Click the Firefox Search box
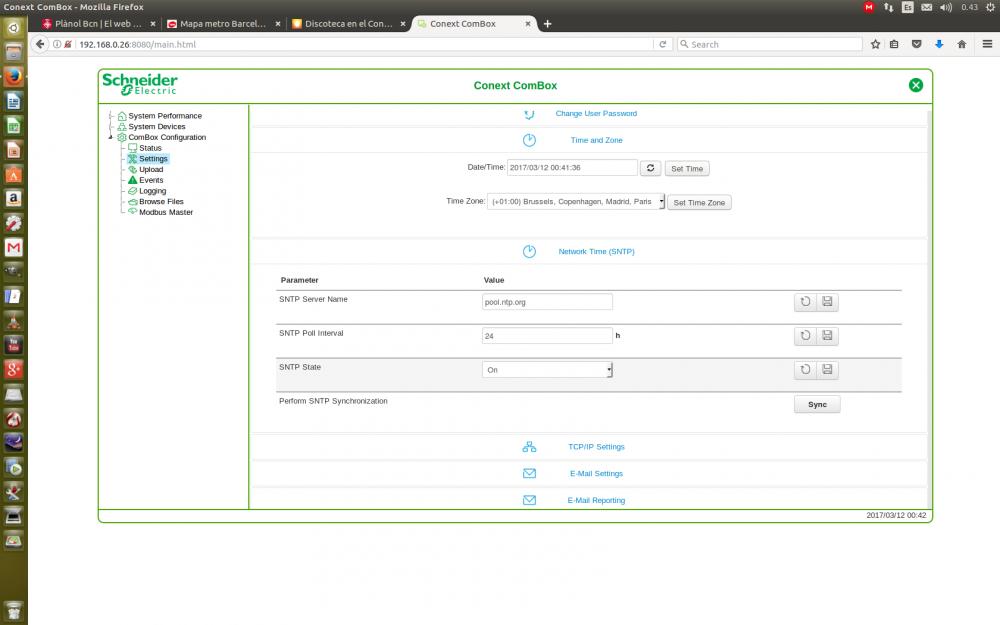This screenshot has width=1000, height=625. click(769, 45)
